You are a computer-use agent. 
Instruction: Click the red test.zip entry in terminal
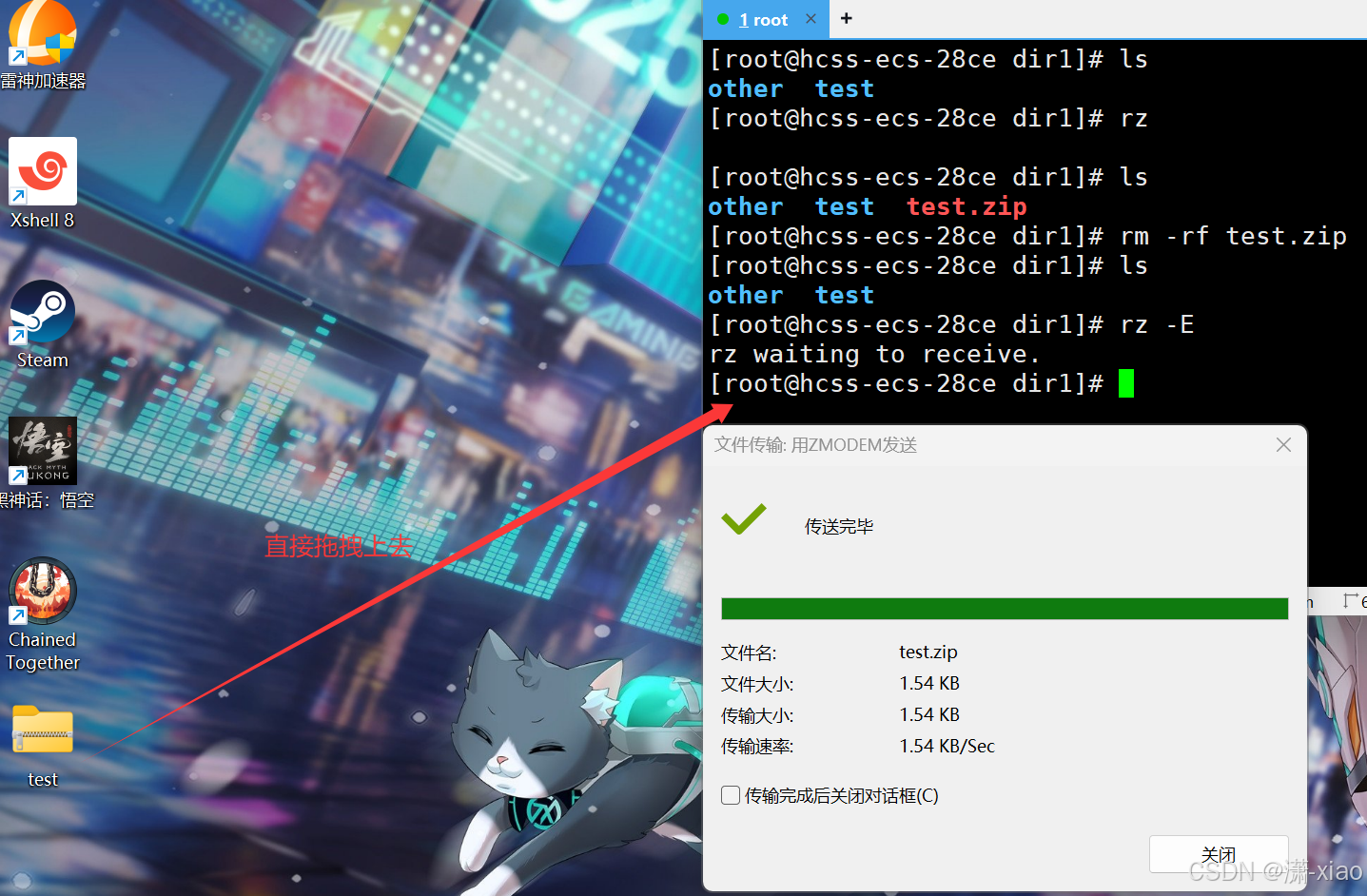pyautogui.click(x=967, y=206)
